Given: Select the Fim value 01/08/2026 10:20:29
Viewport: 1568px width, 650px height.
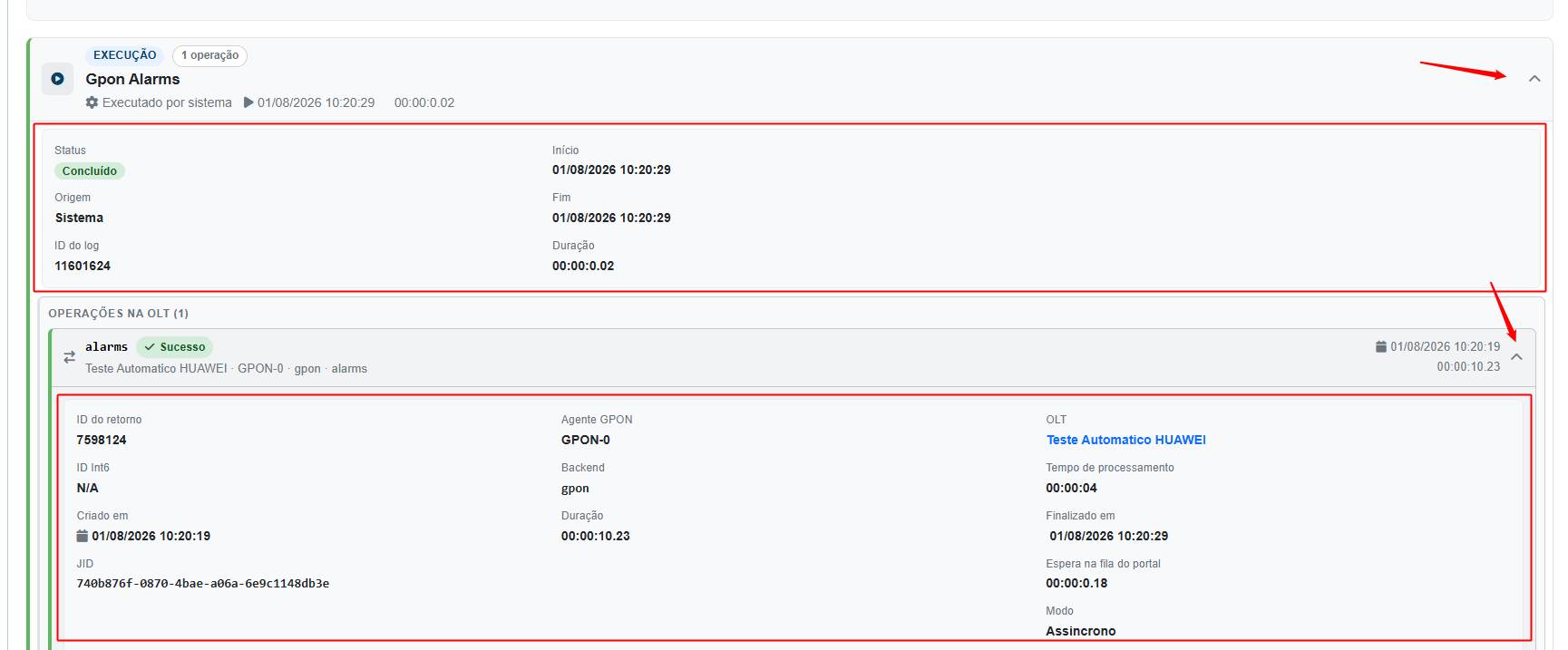Looking at the screenshot, I should point(611,218).
